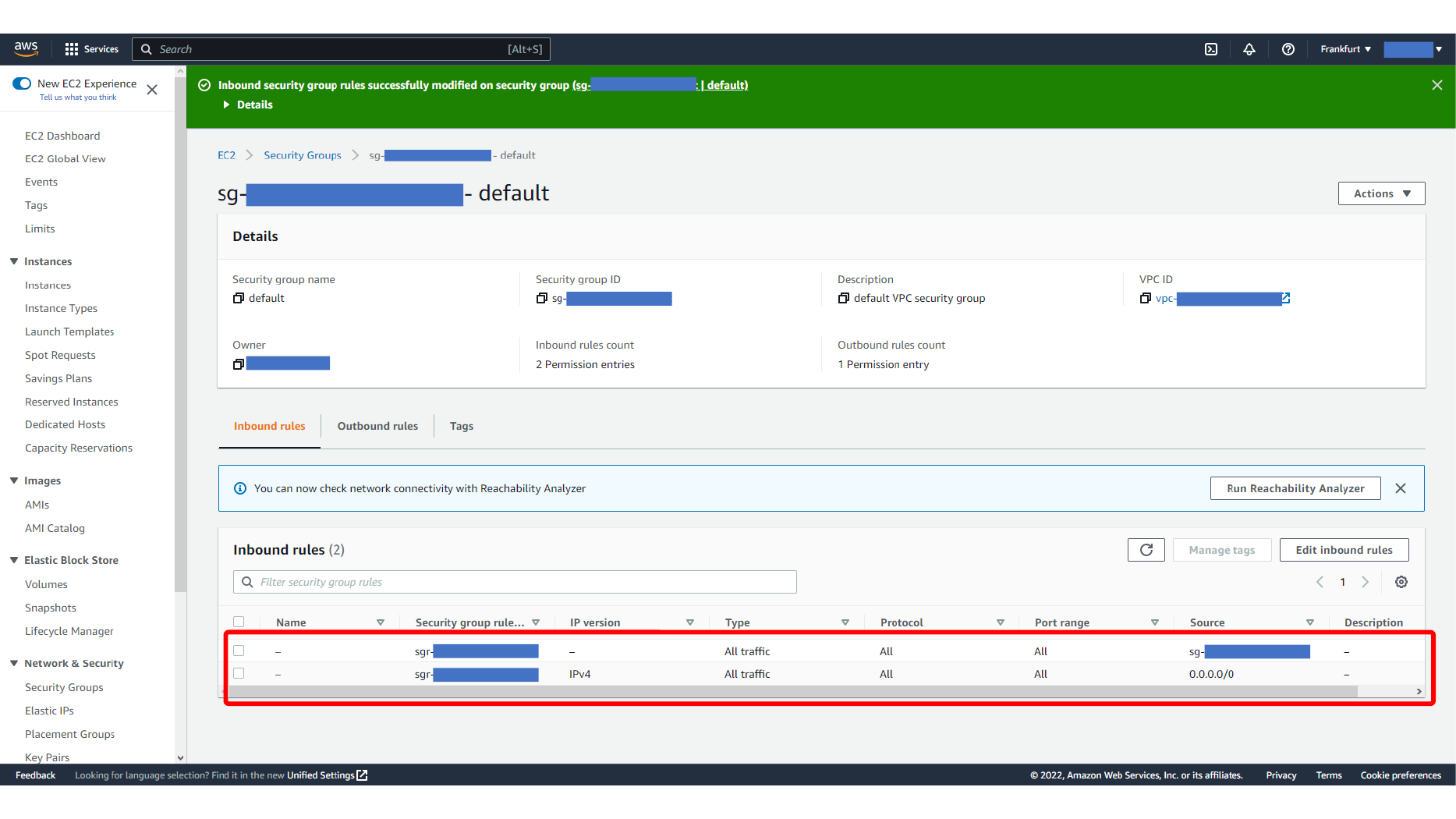
Task: Sort by IP version column arrow
Action: (690, 622)
